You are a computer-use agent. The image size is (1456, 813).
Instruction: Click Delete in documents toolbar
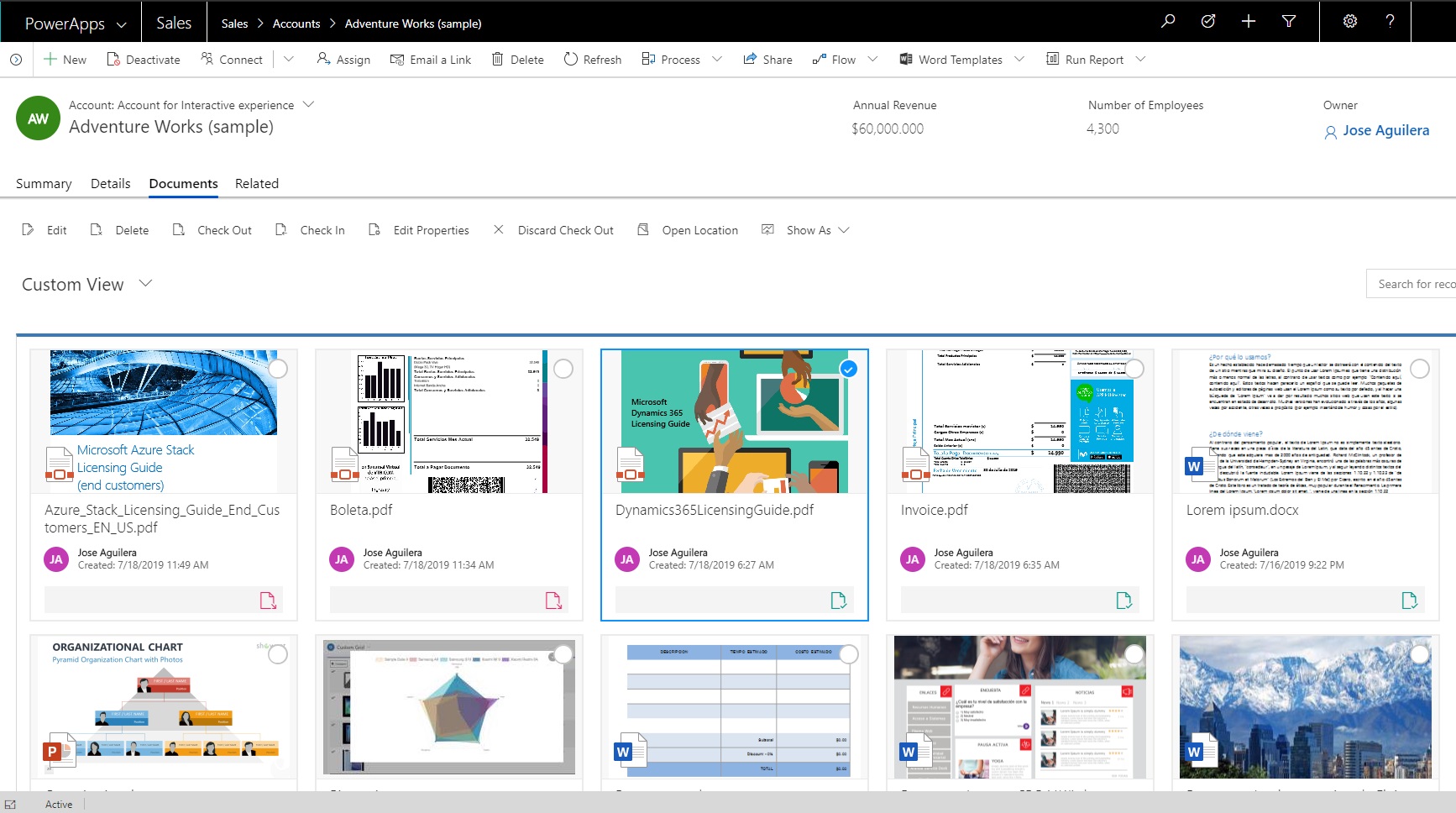119,230
